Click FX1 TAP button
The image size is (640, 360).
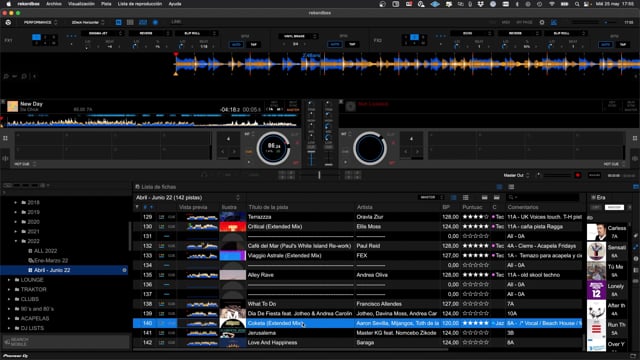click(x=253, y=44)
